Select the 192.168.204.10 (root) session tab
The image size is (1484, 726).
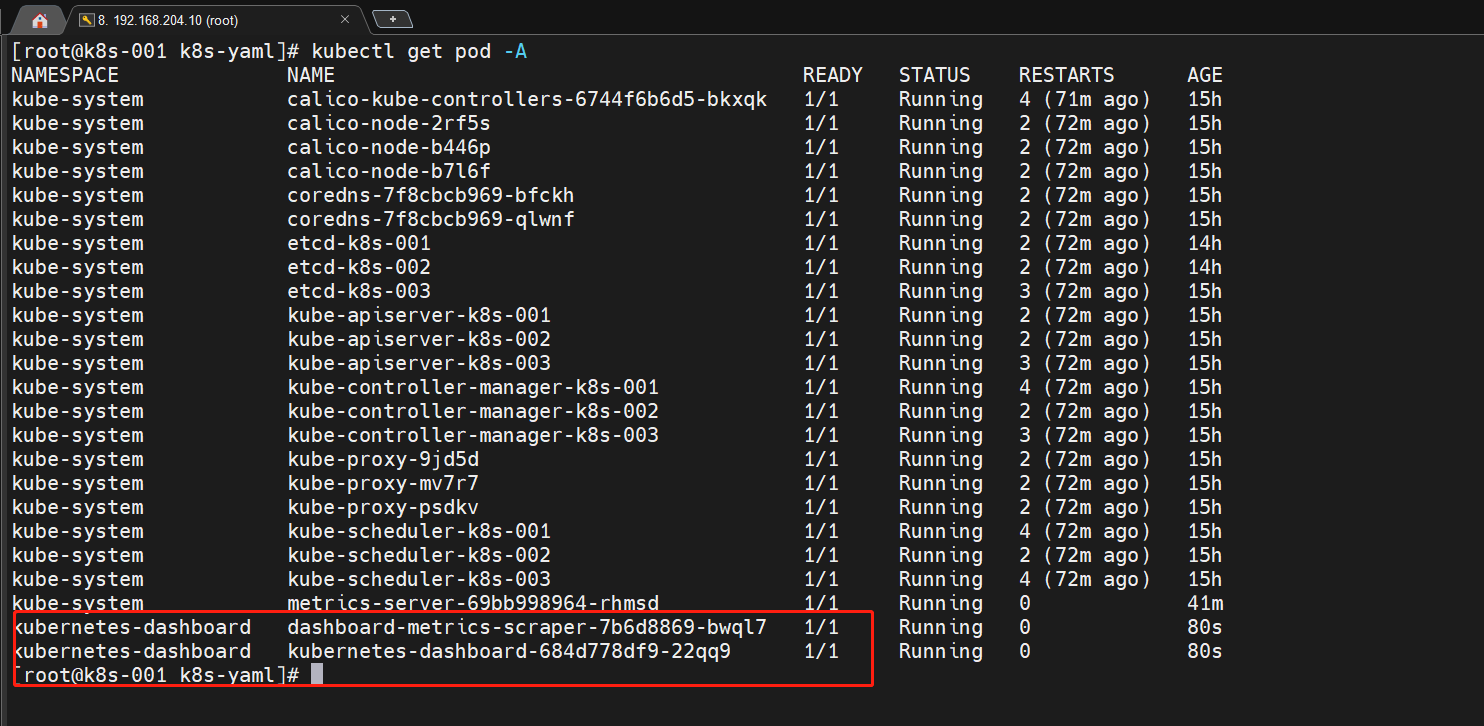[216, 20]
